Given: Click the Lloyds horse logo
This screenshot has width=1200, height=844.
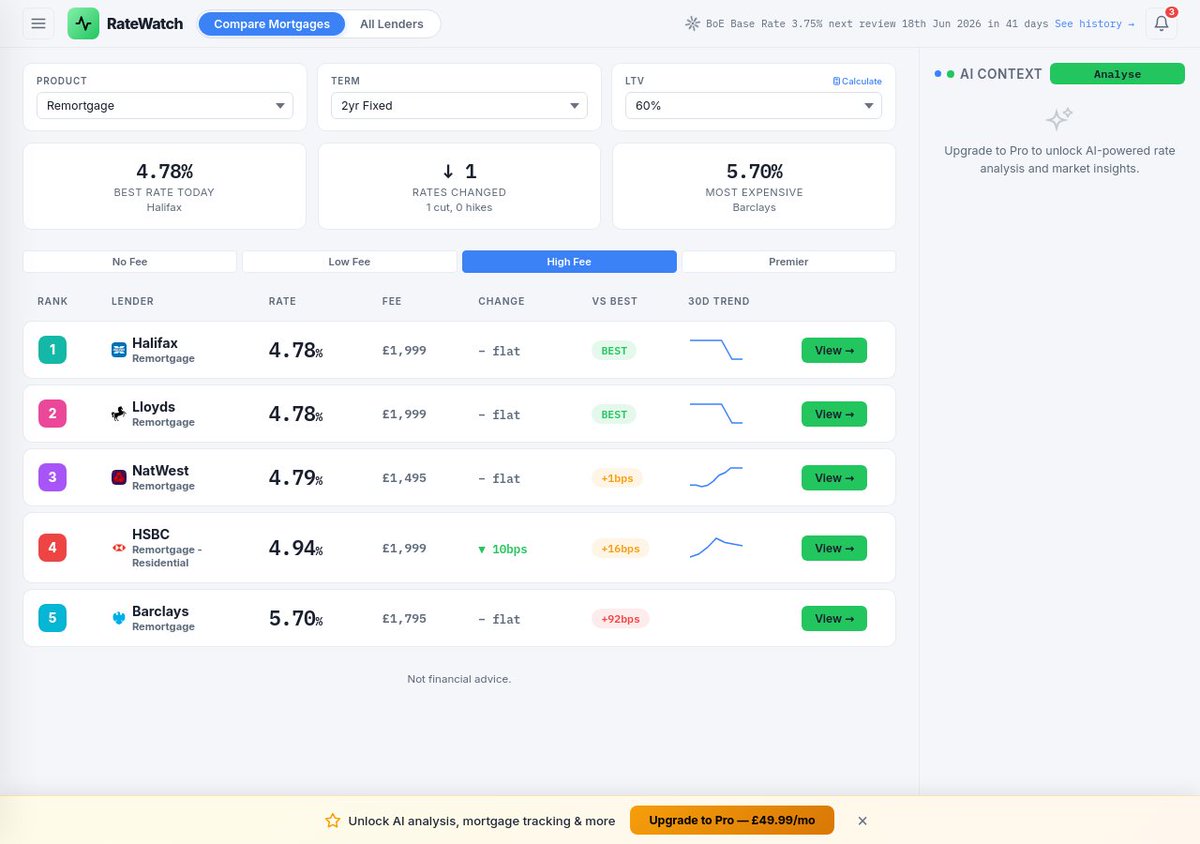Looking at the screenshot, I should coord(119,414).
